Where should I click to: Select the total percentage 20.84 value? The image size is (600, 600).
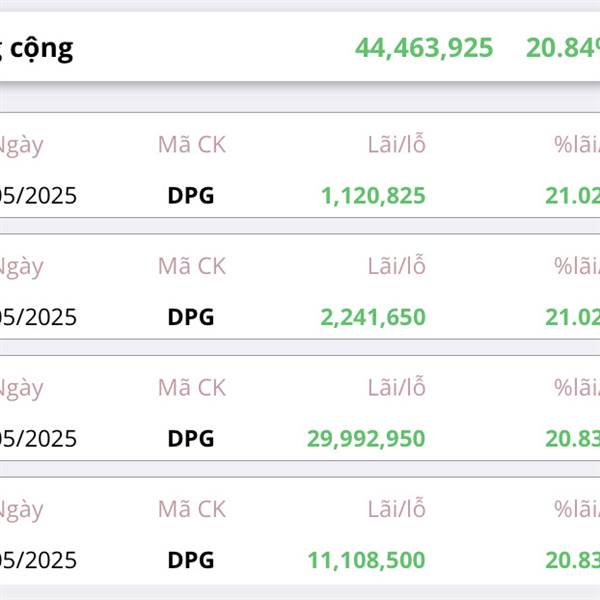point(563,48)
